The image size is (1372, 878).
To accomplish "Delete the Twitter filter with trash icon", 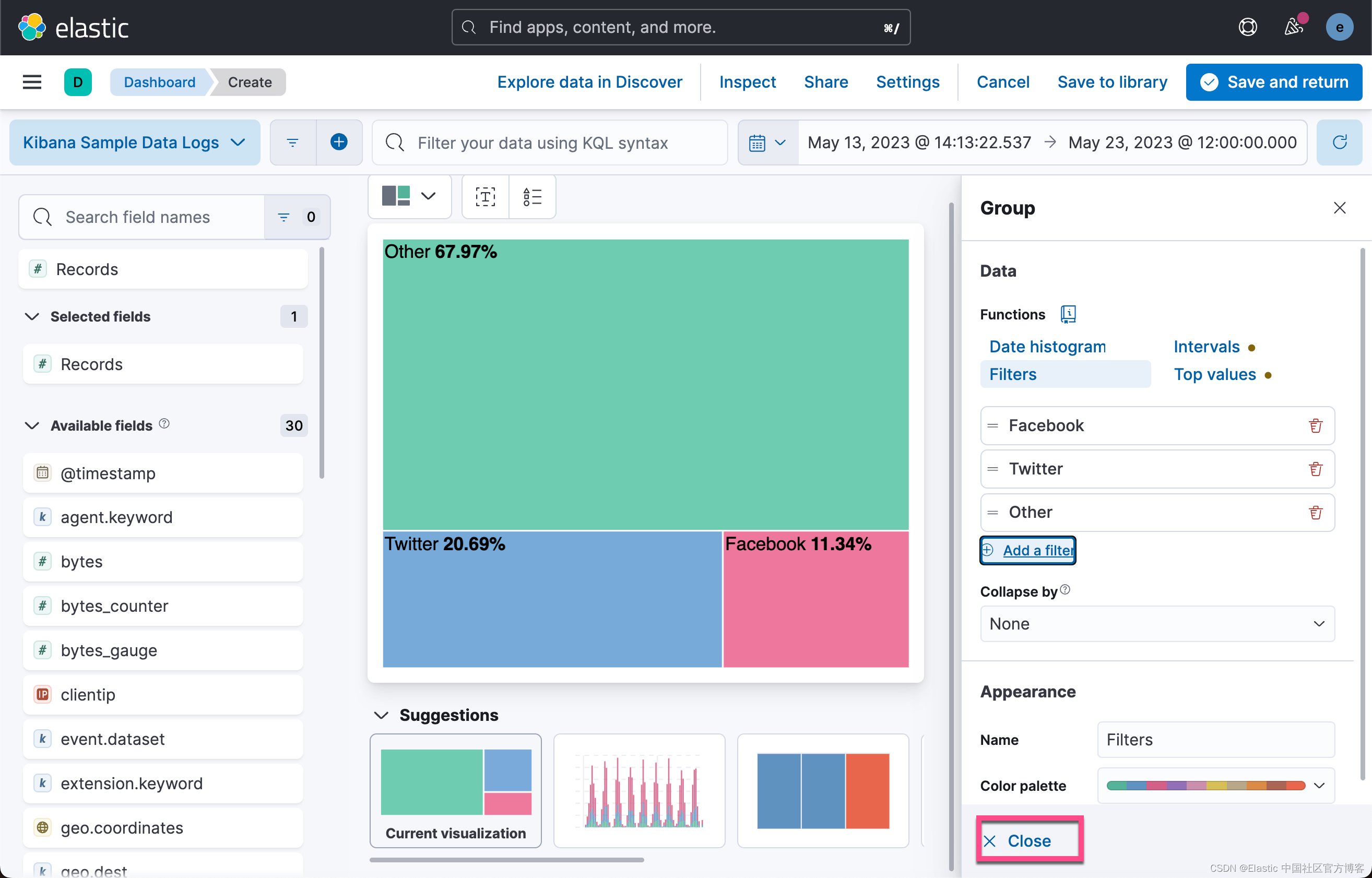I will pos(1315,469).
